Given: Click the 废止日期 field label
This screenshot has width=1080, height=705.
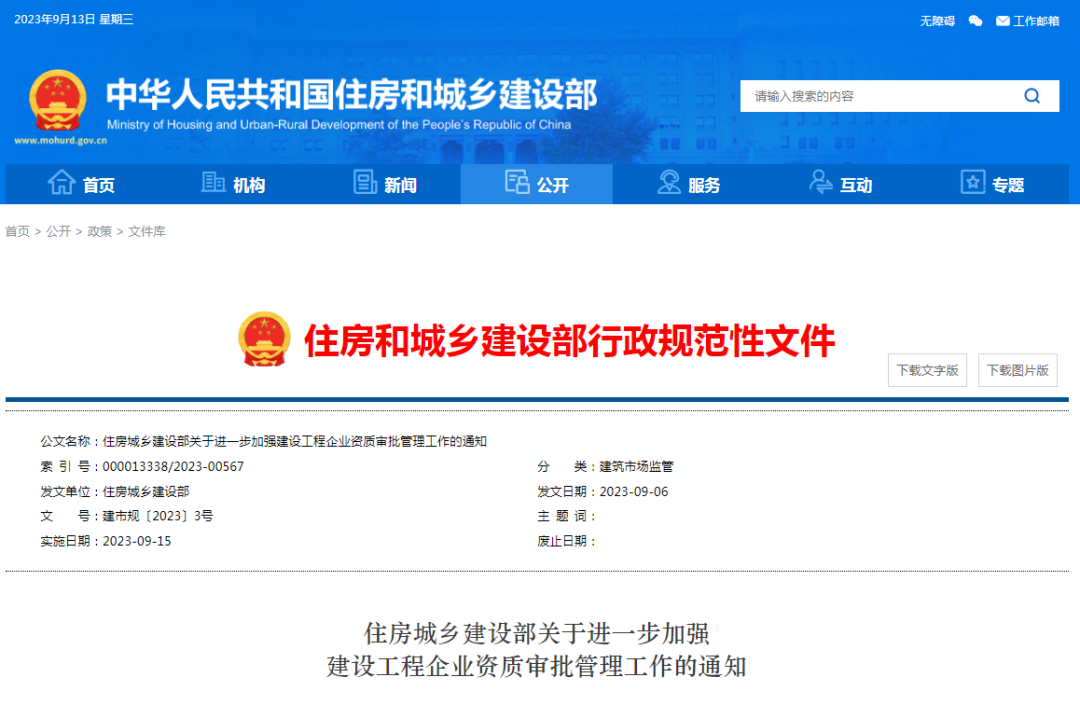Looking at the screenshot, I should coord(566,541).
